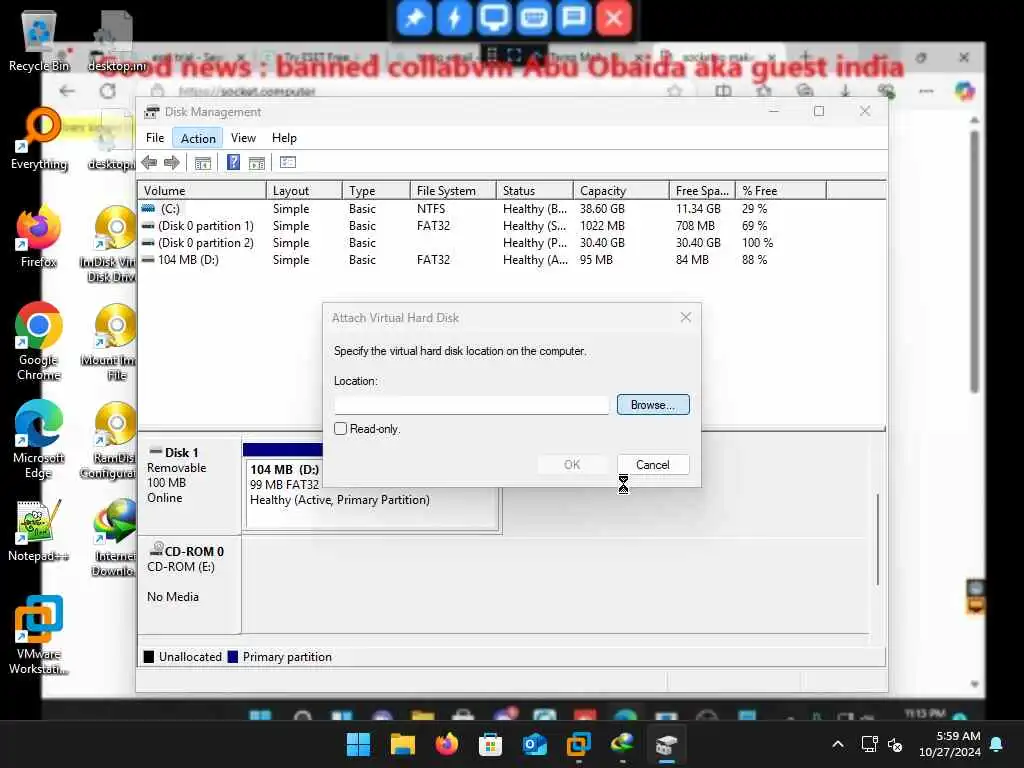The width and height of the screenshot is (1024, 768).
Task: Select the Firefox desktop shortcut
Action: 39,237
